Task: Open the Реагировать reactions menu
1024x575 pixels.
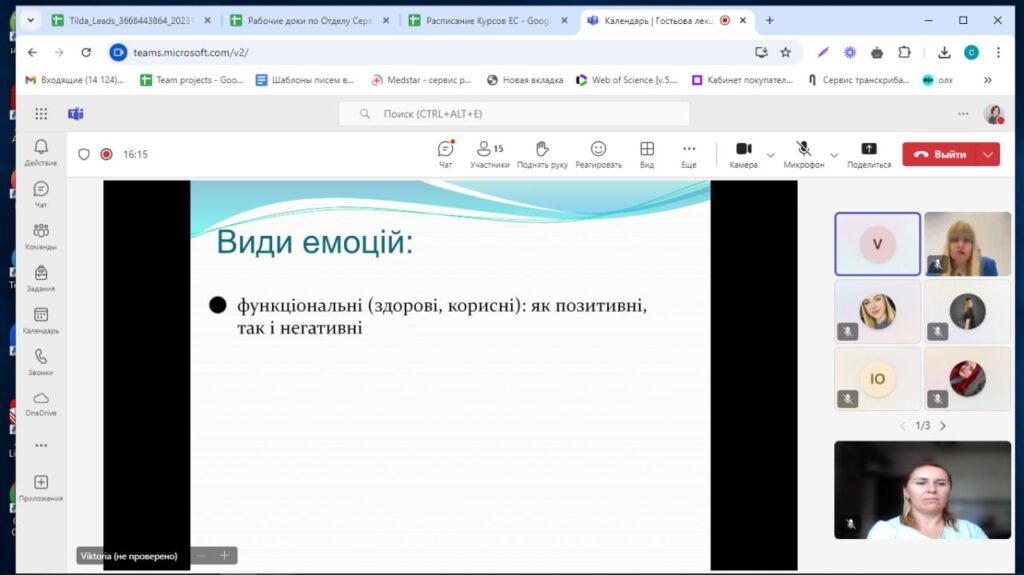Action: (x=598, y=153)
